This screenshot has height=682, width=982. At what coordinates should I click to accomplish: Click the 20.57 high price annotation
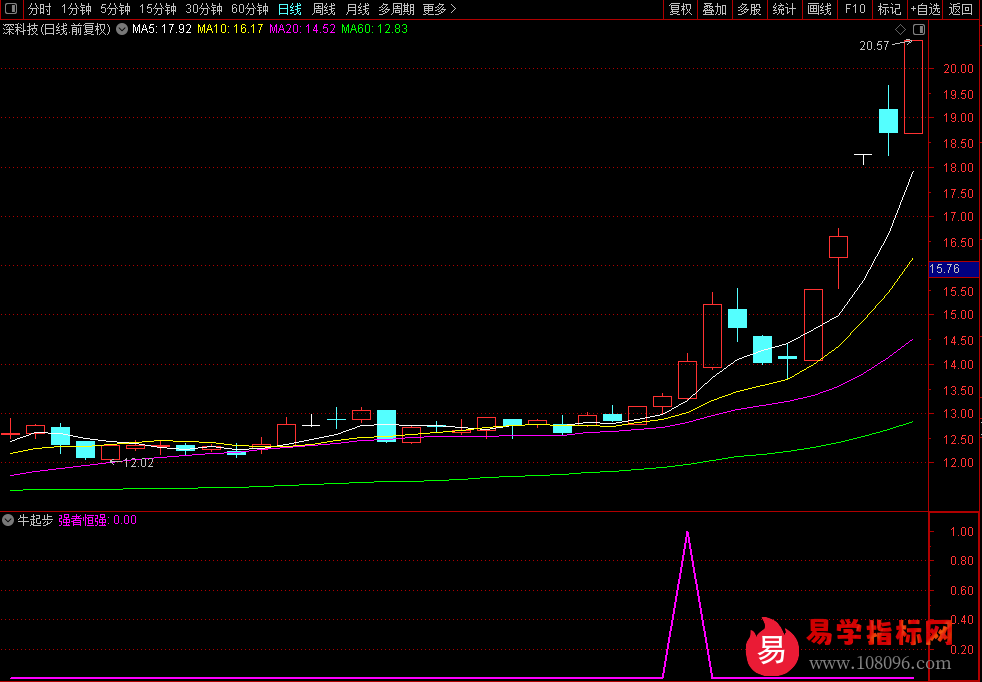874,45
